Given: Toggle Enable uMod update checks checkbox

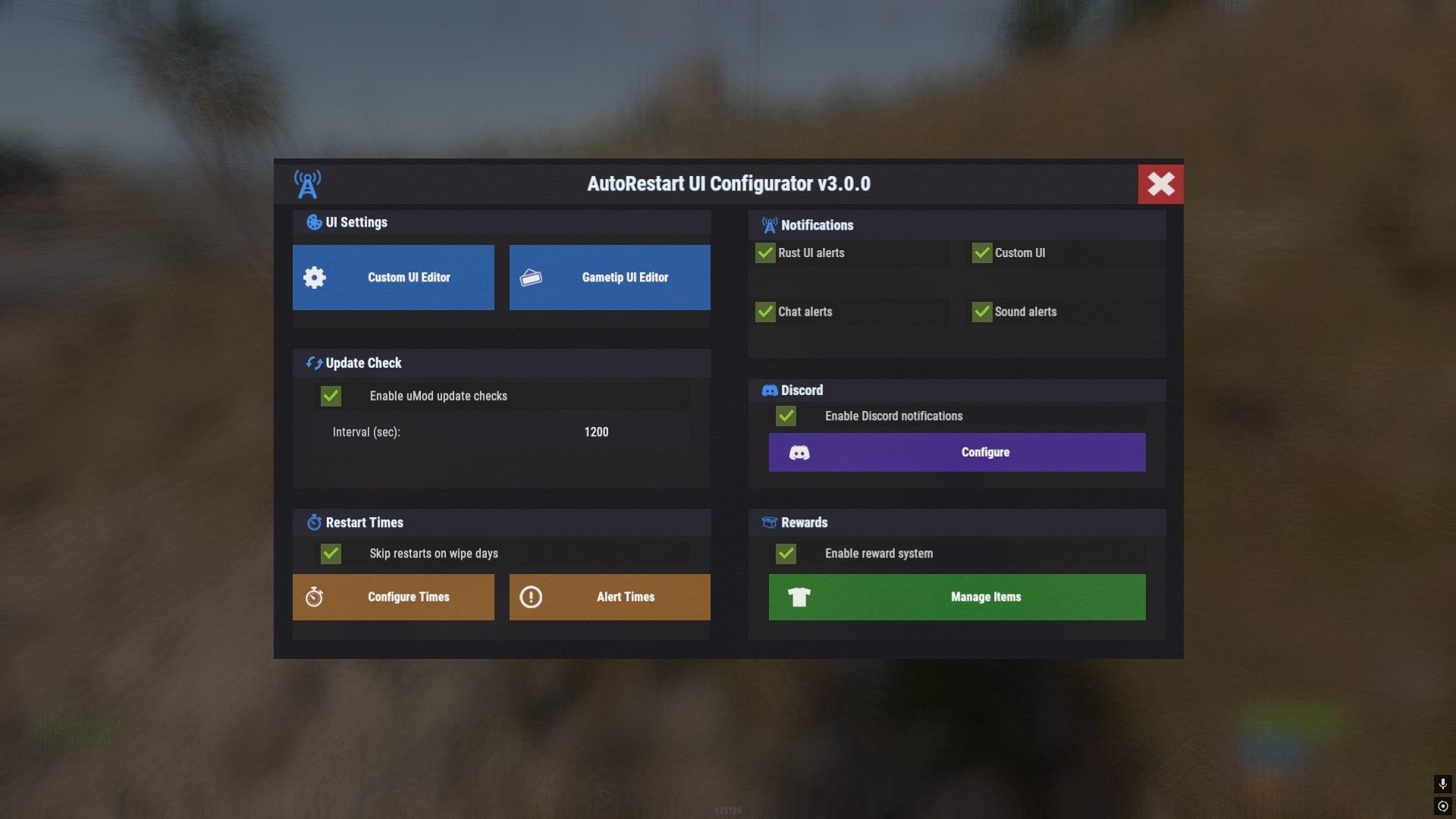Looking at the screenshot, I should (x=331, y=396).
